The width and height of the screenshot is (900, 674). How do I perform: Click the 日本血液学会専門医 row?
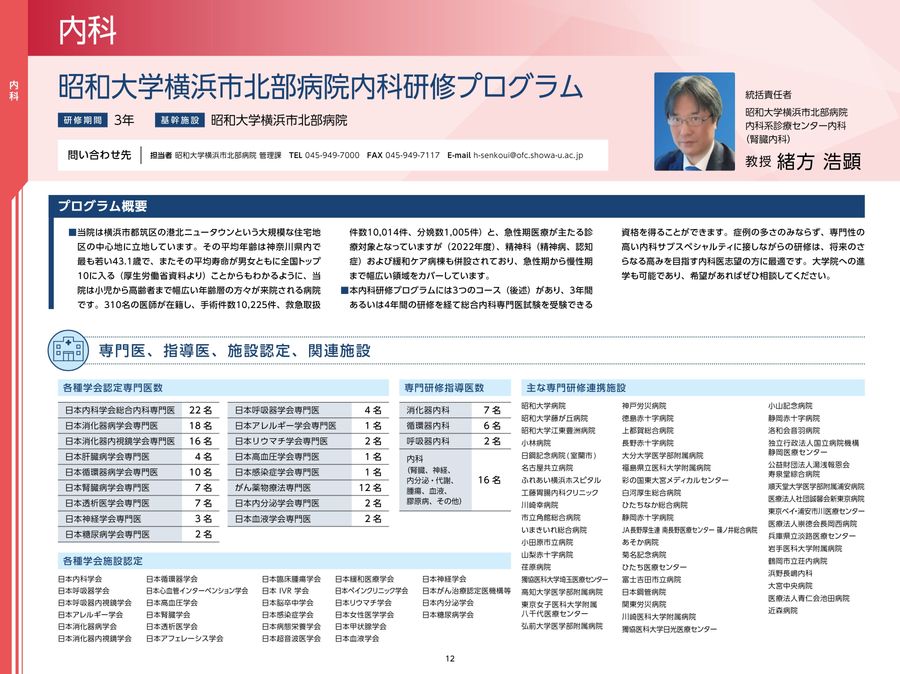click(x=308, y=518)
